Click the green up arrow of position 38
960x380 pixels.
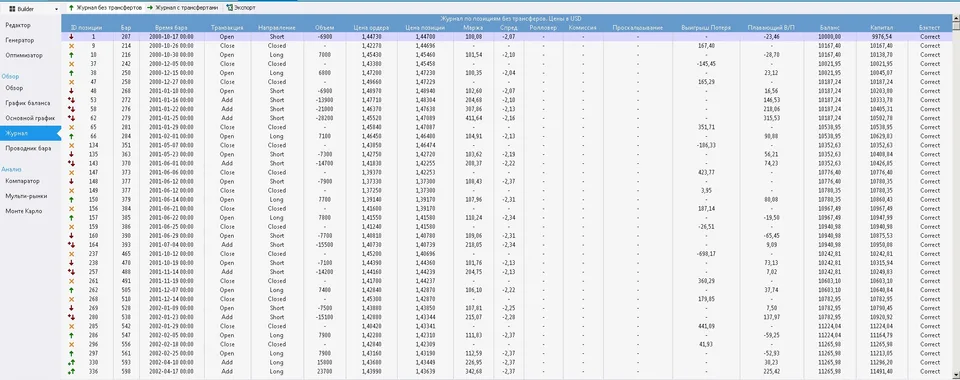pos(72,73)
